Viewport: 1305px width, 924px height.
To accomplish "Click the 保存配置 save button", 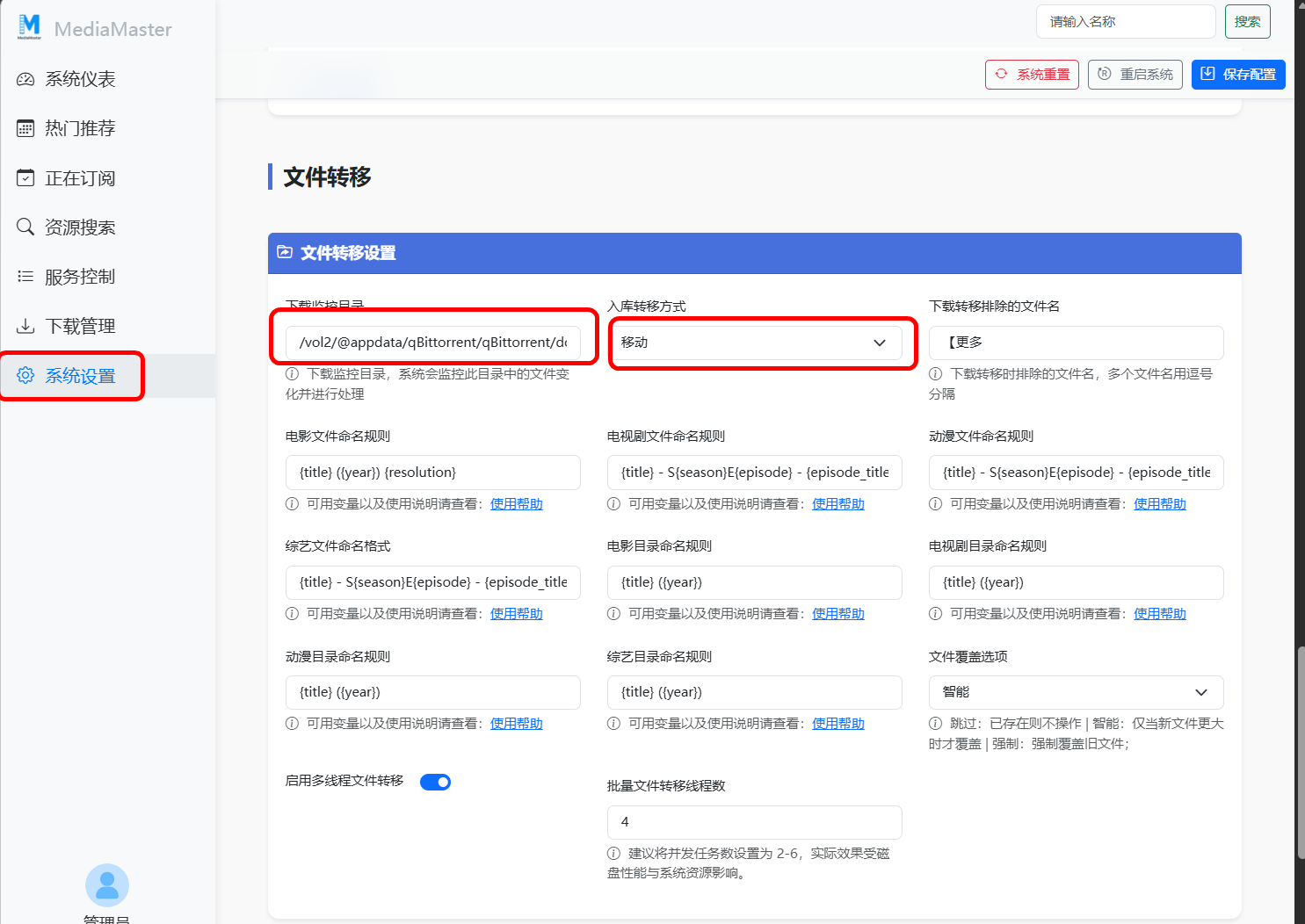I will pos(1238,74).
